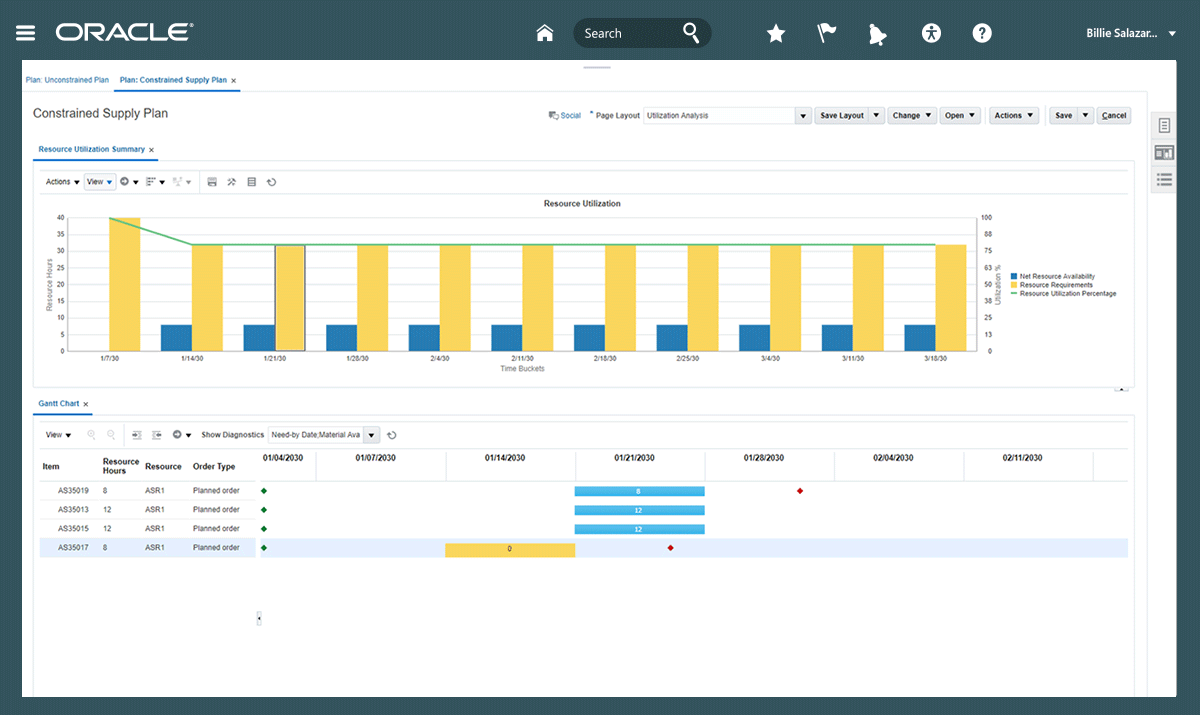Open the Billie Salazar user menu
This screenshot has height=715, width=1200.
[1130, 33]
